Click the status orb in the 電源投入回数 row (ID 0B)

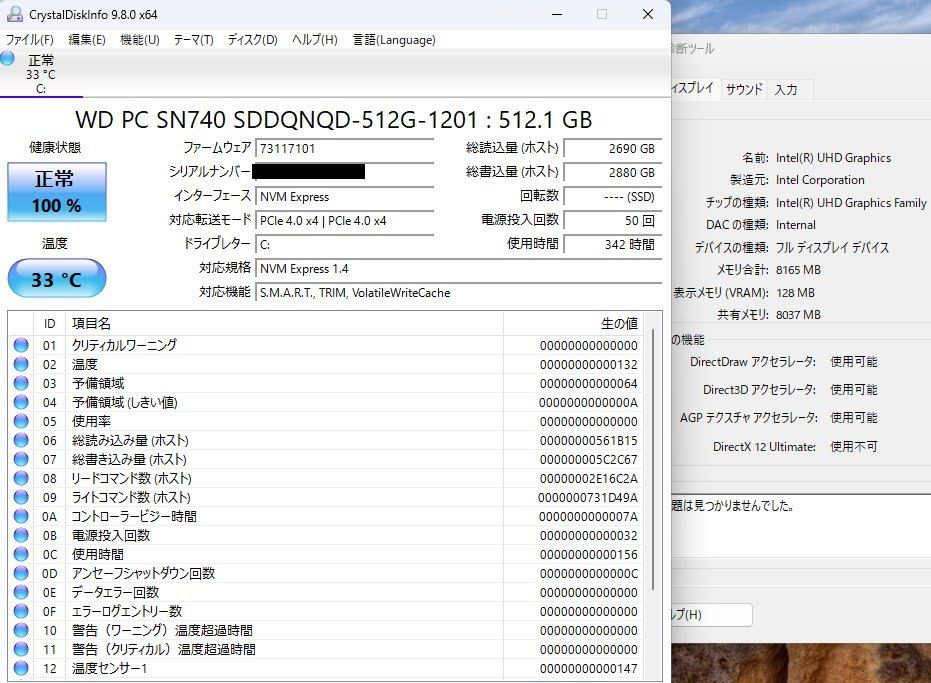(21, 535)
